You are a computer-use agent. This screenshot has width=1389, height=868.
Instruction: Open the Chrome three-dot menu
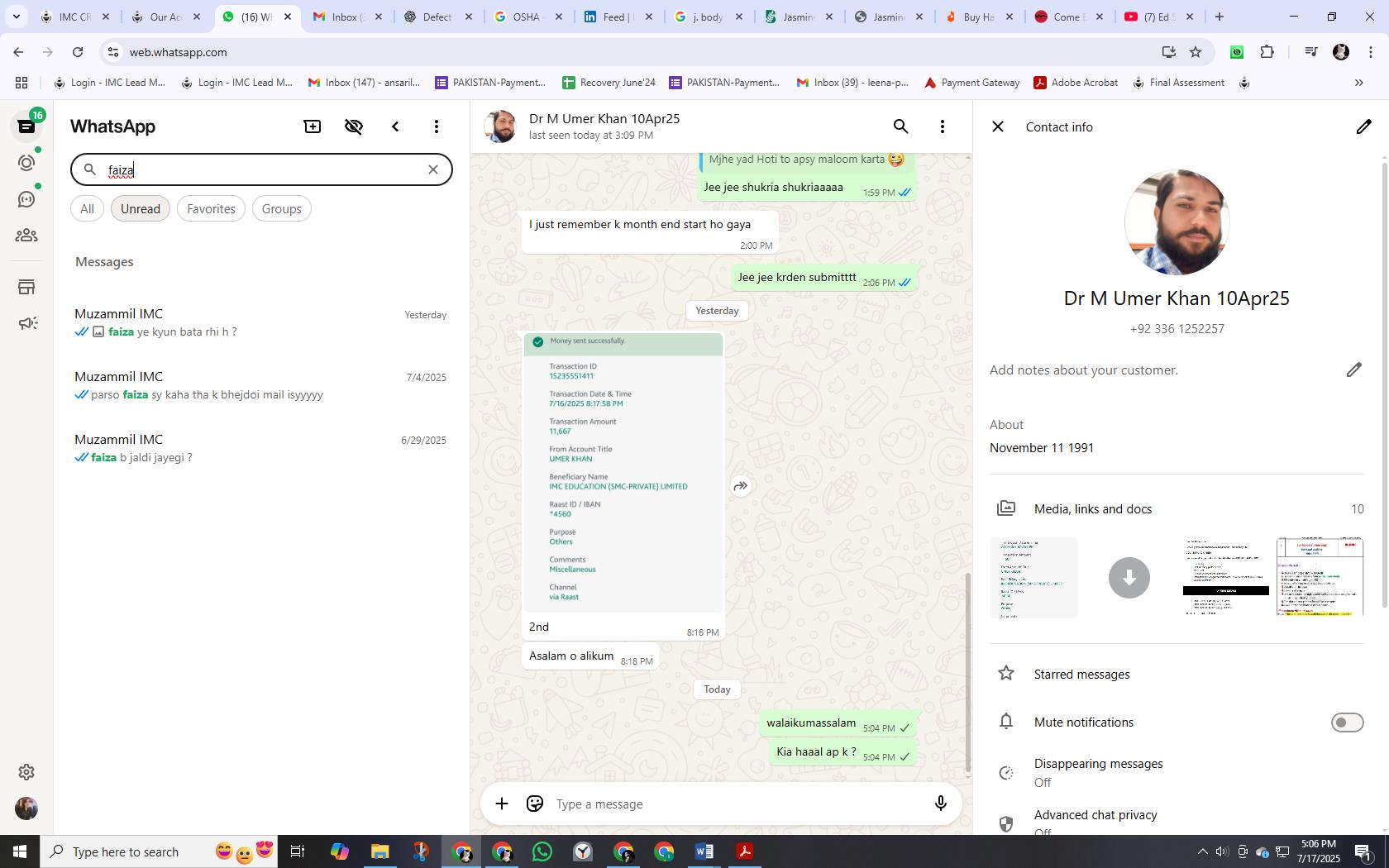pyautogui.click(x=1371, y=52)
